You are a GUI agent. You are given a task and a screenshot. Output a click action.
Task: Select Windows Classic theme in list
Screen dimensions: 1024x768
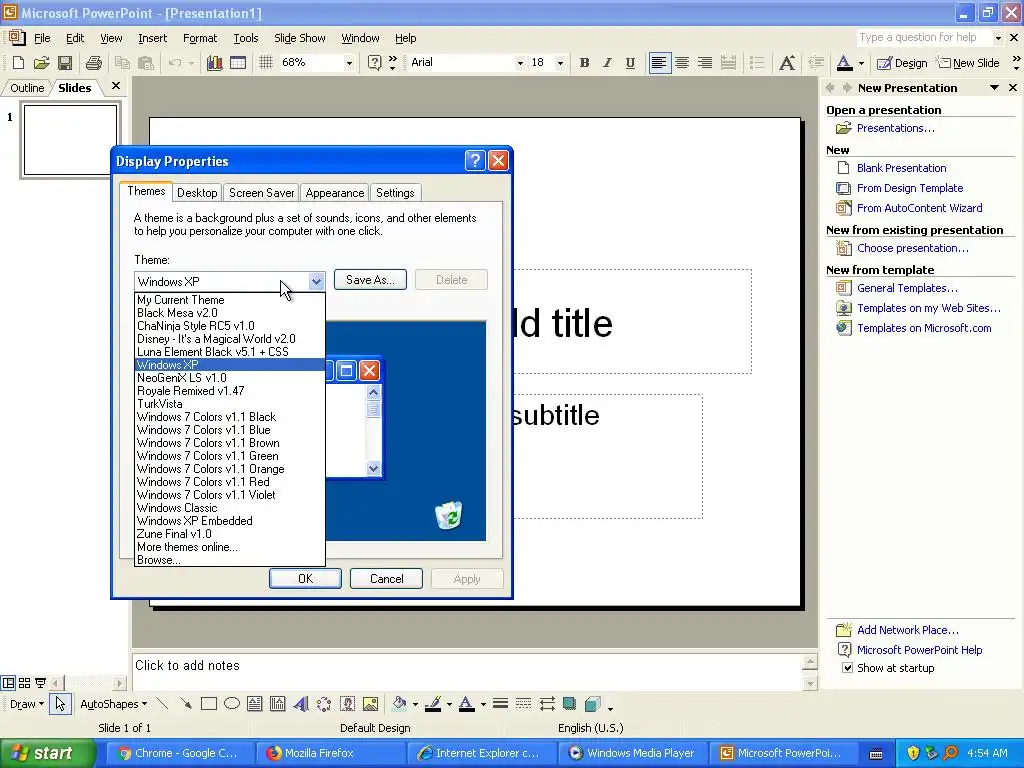230,507
